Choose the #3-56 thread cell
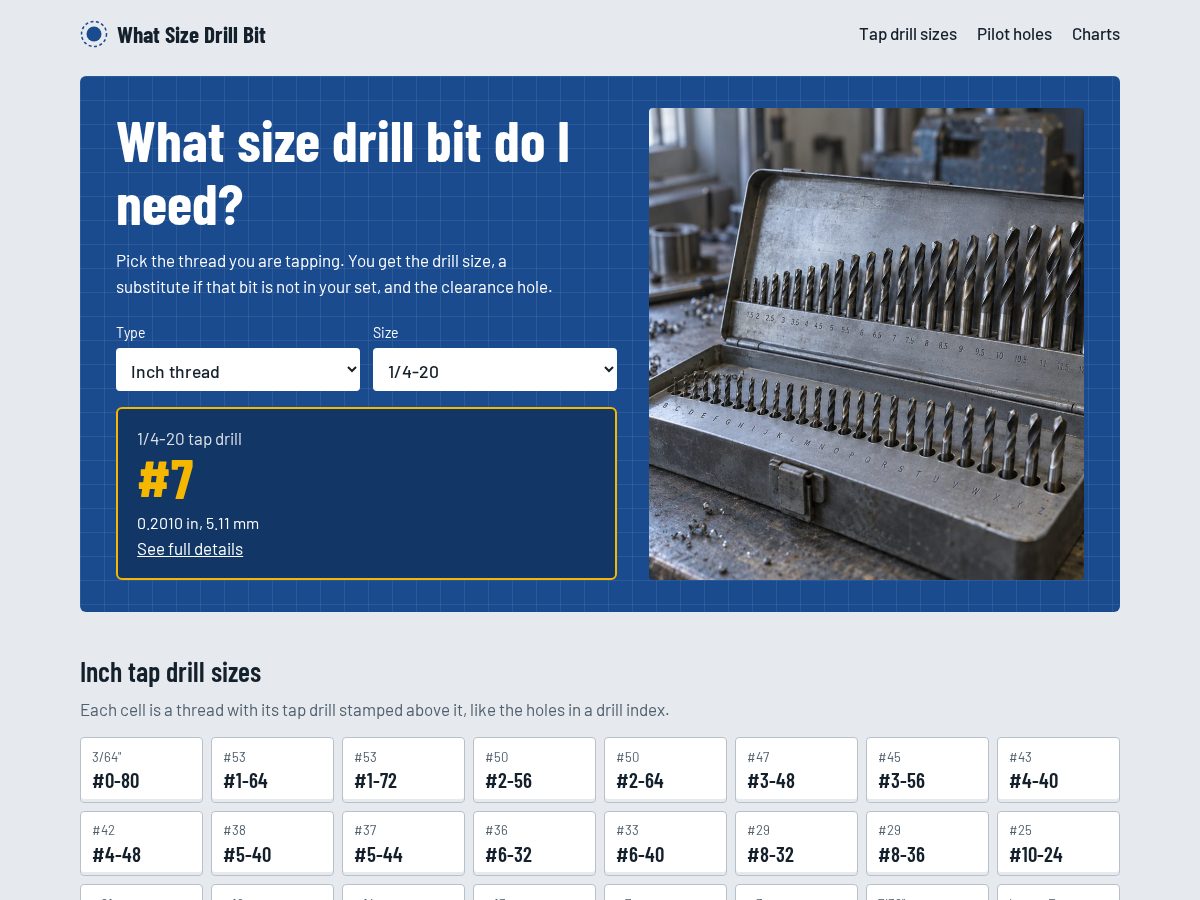Image resolution: width=1200 pixels, height=900 pixels. point(927,770)
